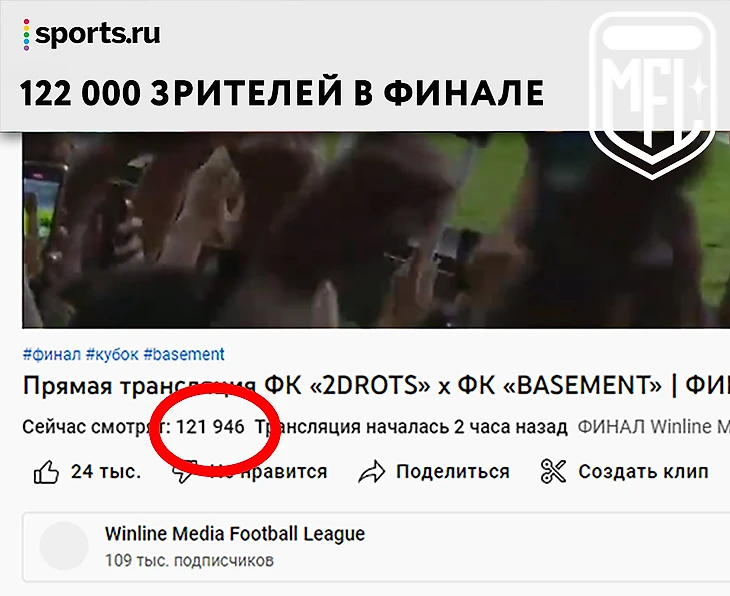Viewport: 730px width, 596px height.
Task: Click the Поделиться button label
Action: pos(453,472)
